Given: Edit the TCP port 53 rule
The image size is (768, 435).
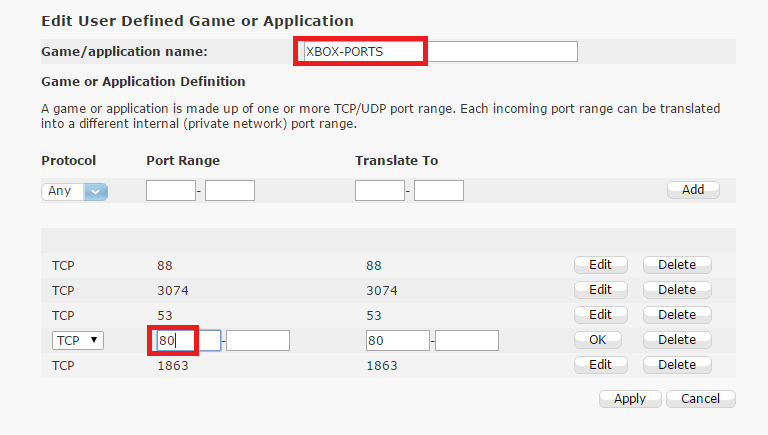Looking at the screenshot, I should coord(600,315).
